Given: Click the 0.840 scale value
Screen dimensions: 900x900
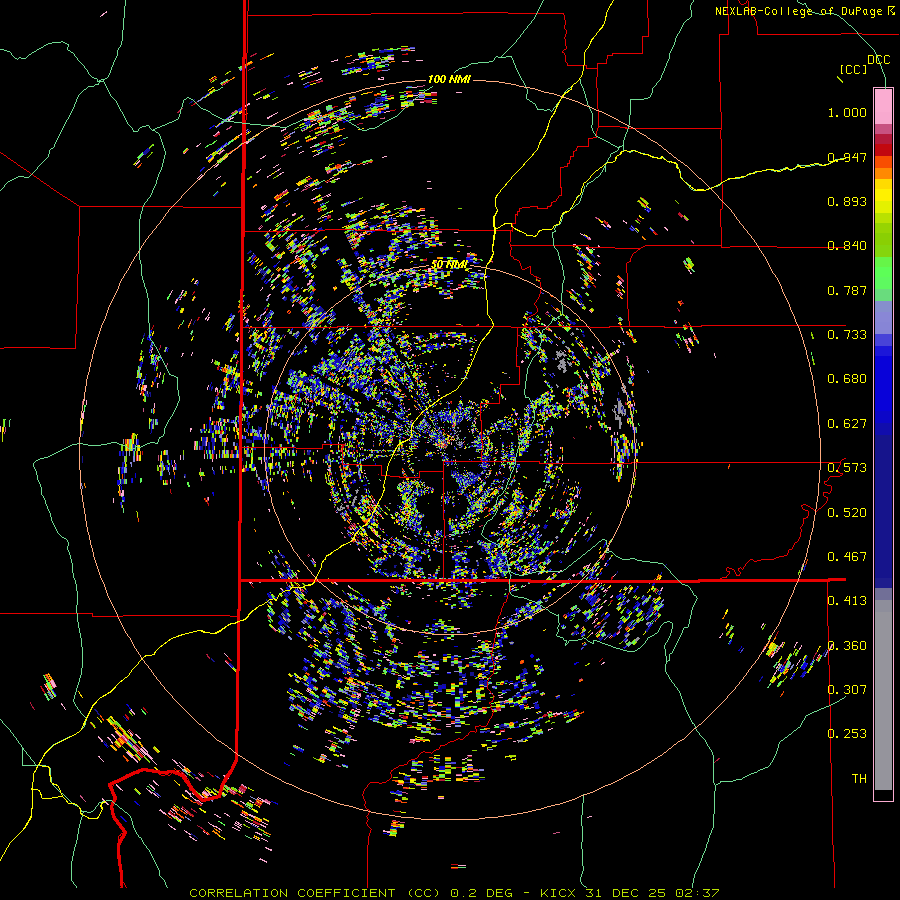Looking at the screenshot, I should pyautogui.click(x=847, y=246).
